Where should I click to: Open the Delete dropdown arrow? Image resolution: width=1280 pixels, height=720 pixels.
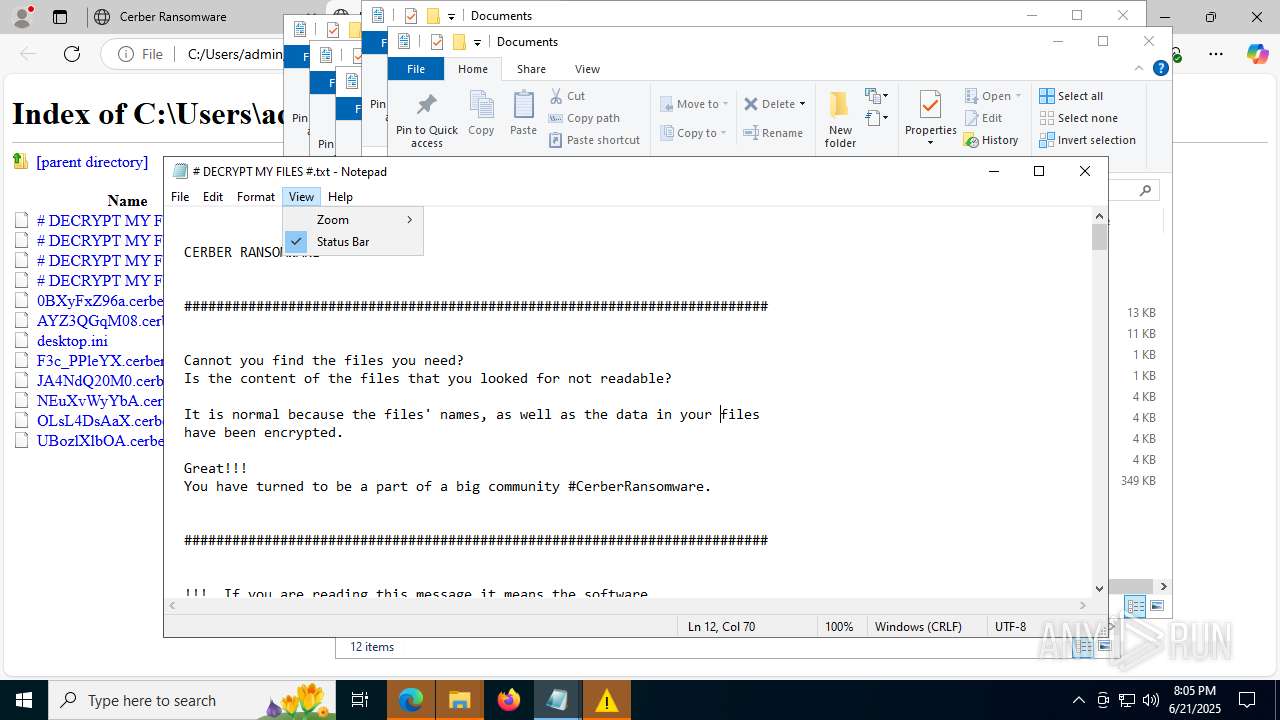click(x=802, y=104)
